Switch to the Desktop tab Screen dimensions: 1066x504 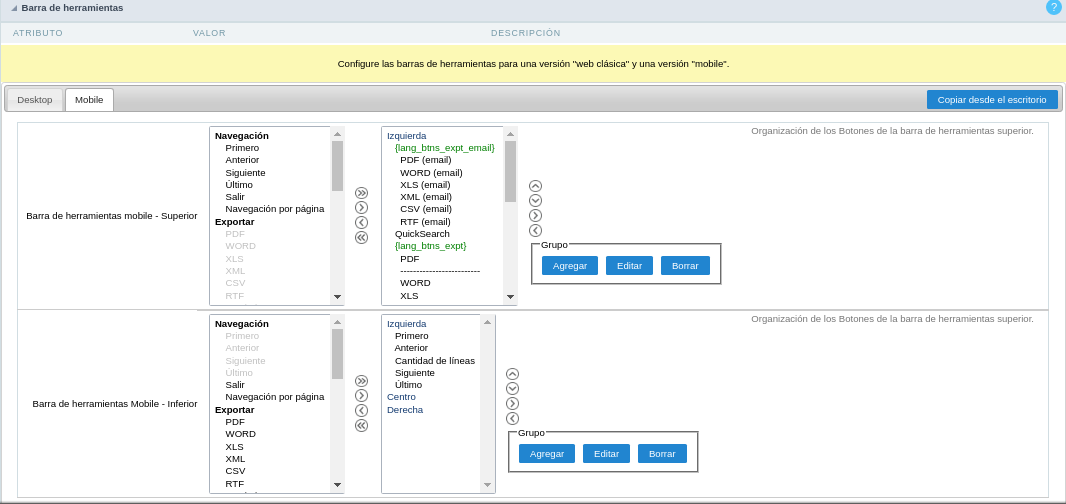pyautogui.click(x=35, y=100)
